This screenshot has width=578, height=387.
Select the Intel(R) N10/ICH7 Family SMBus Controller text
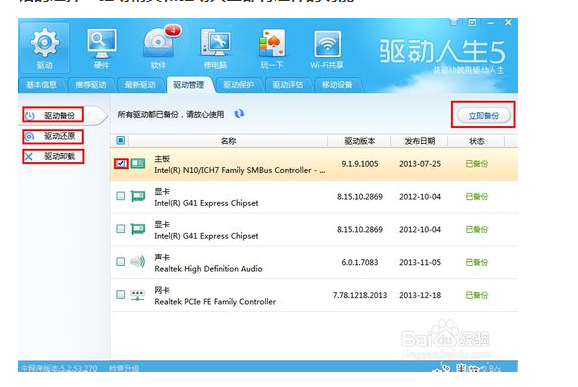[x=240, y=170]
